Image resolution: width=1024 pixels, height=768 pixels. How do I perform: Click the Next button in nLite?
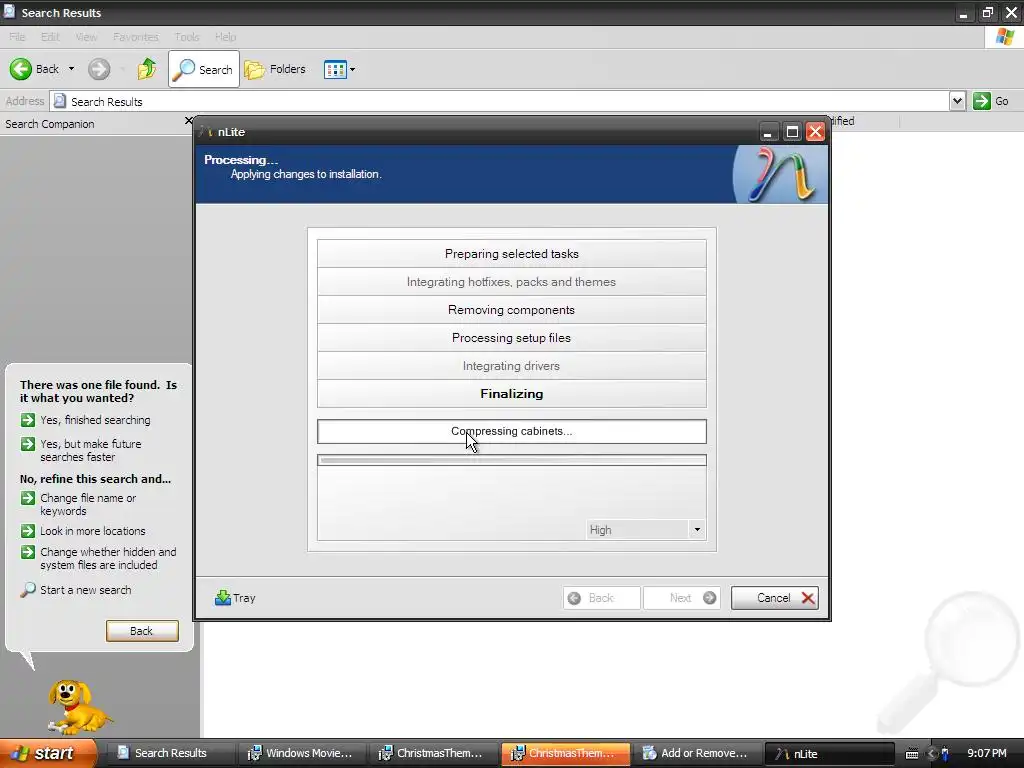(x=682, y=598)
